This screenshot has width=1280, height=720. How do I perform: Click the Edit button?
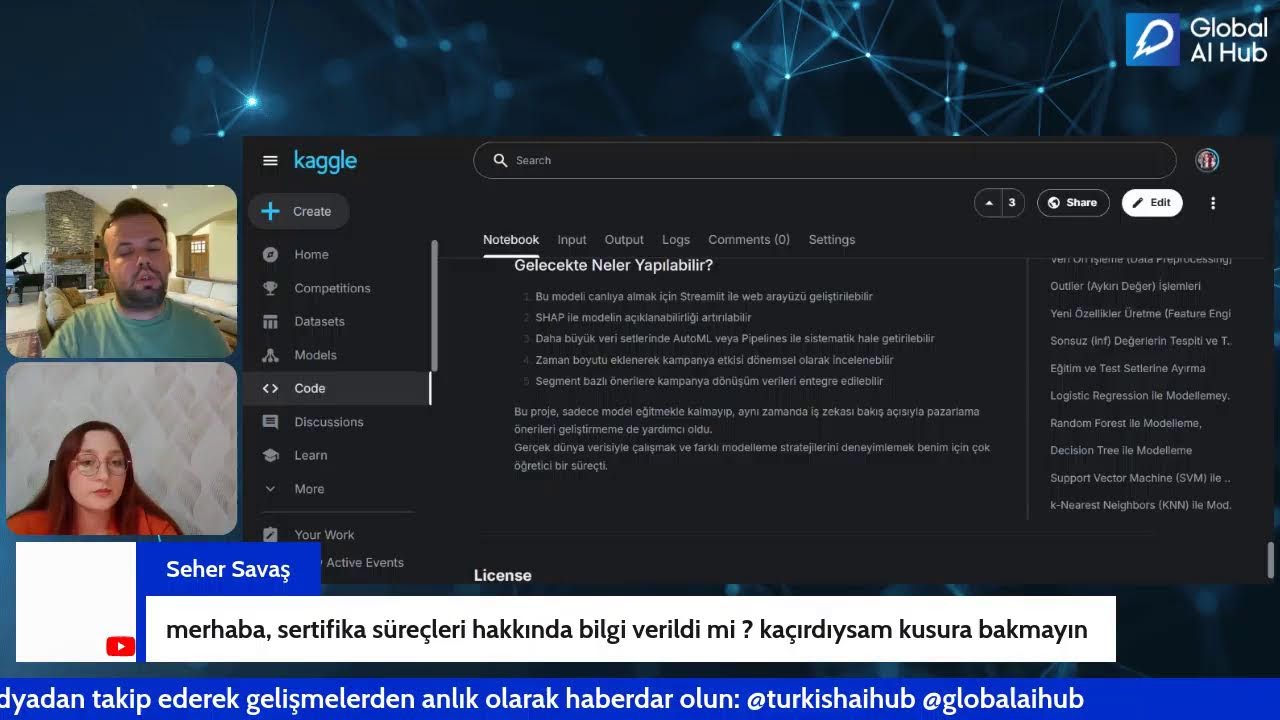tap(1152, 202)
